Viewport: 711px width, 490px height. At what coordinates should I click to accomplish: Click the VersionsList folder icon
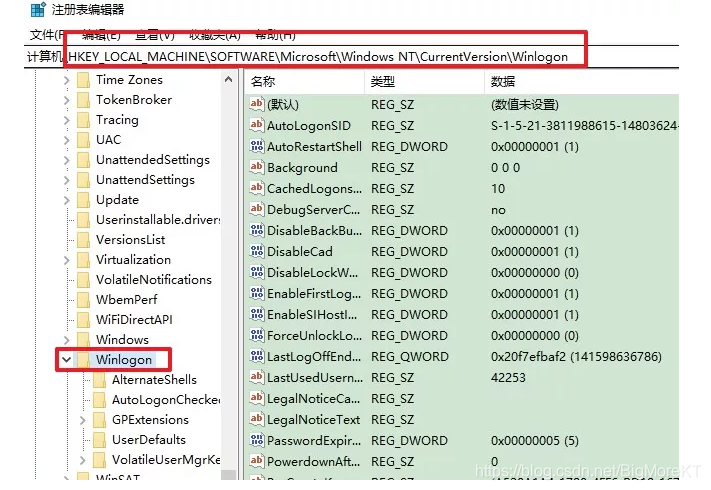coord(83,240)
